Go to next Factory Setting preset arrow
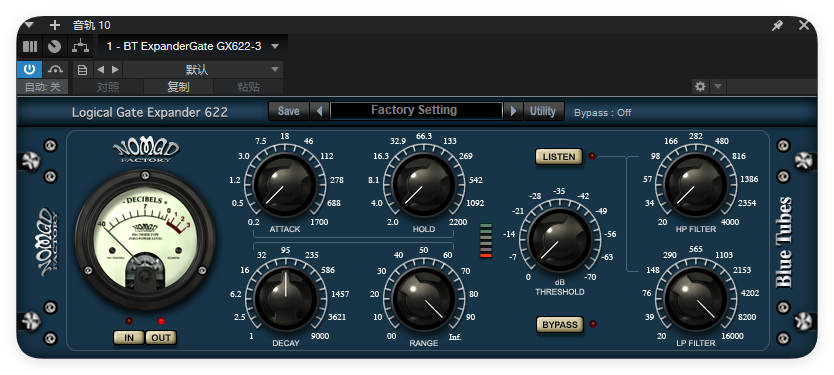This screenshot has height=375, width=834. pyautogui.click(x=513, y=111)
